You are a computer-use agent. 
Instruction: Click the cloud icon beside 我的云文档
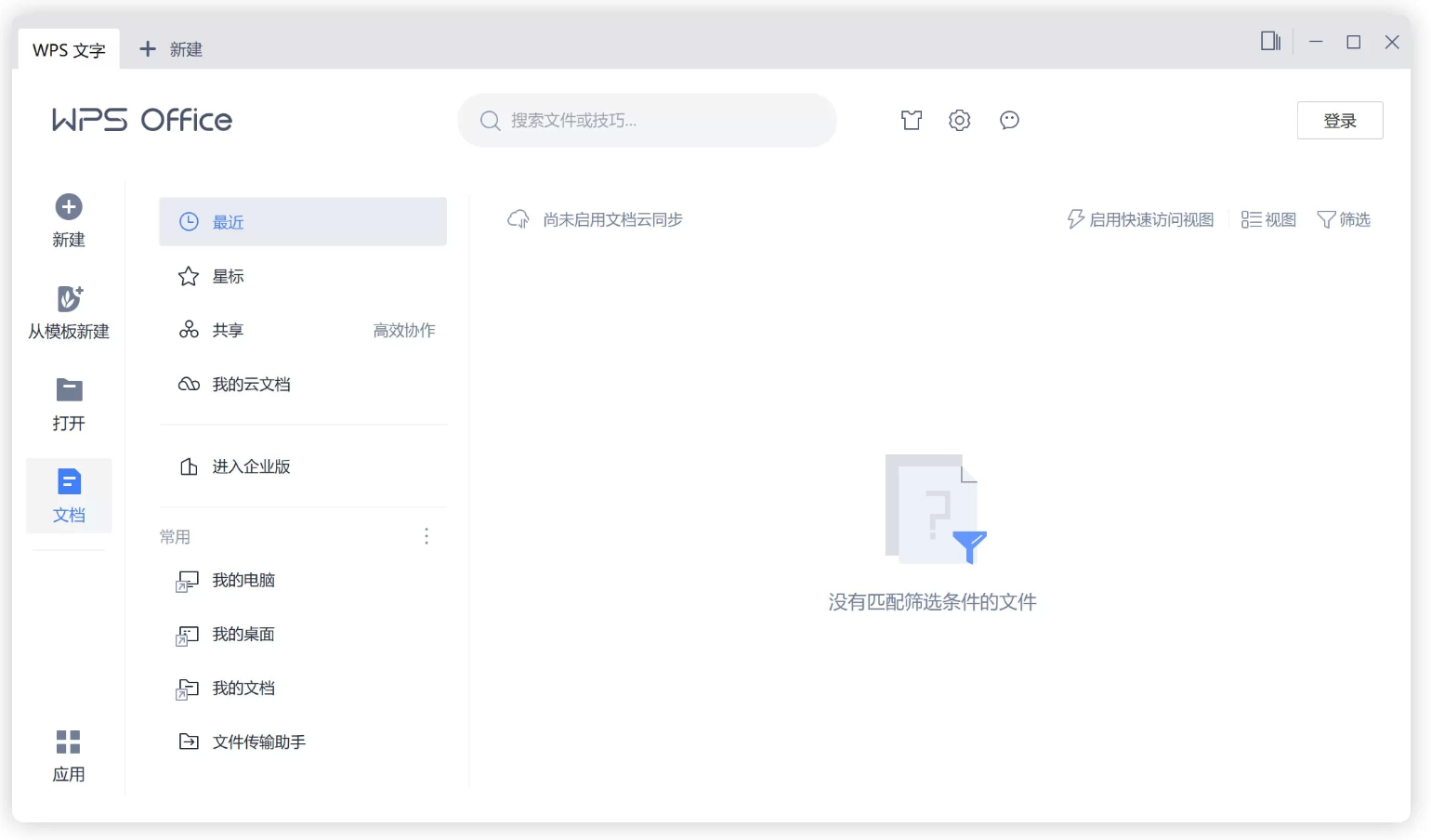point(189,384)
